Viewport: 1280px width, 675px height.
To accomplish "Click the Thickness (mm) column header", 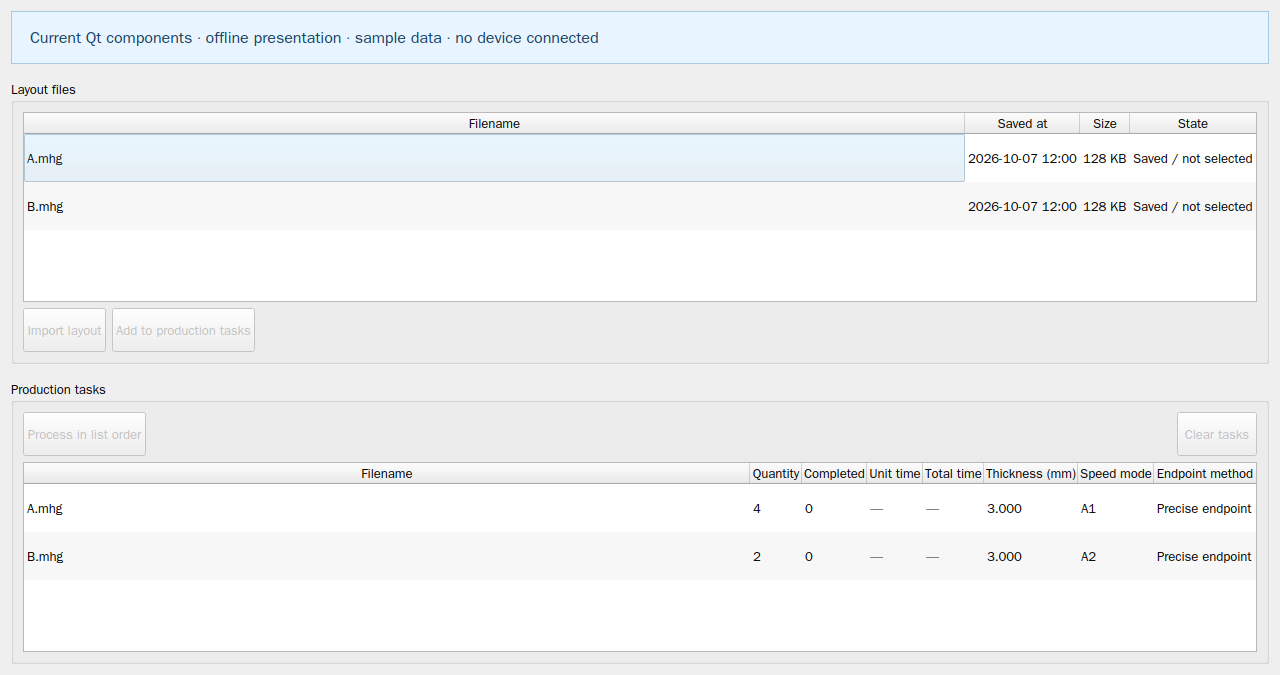I will pos(1030,473).
